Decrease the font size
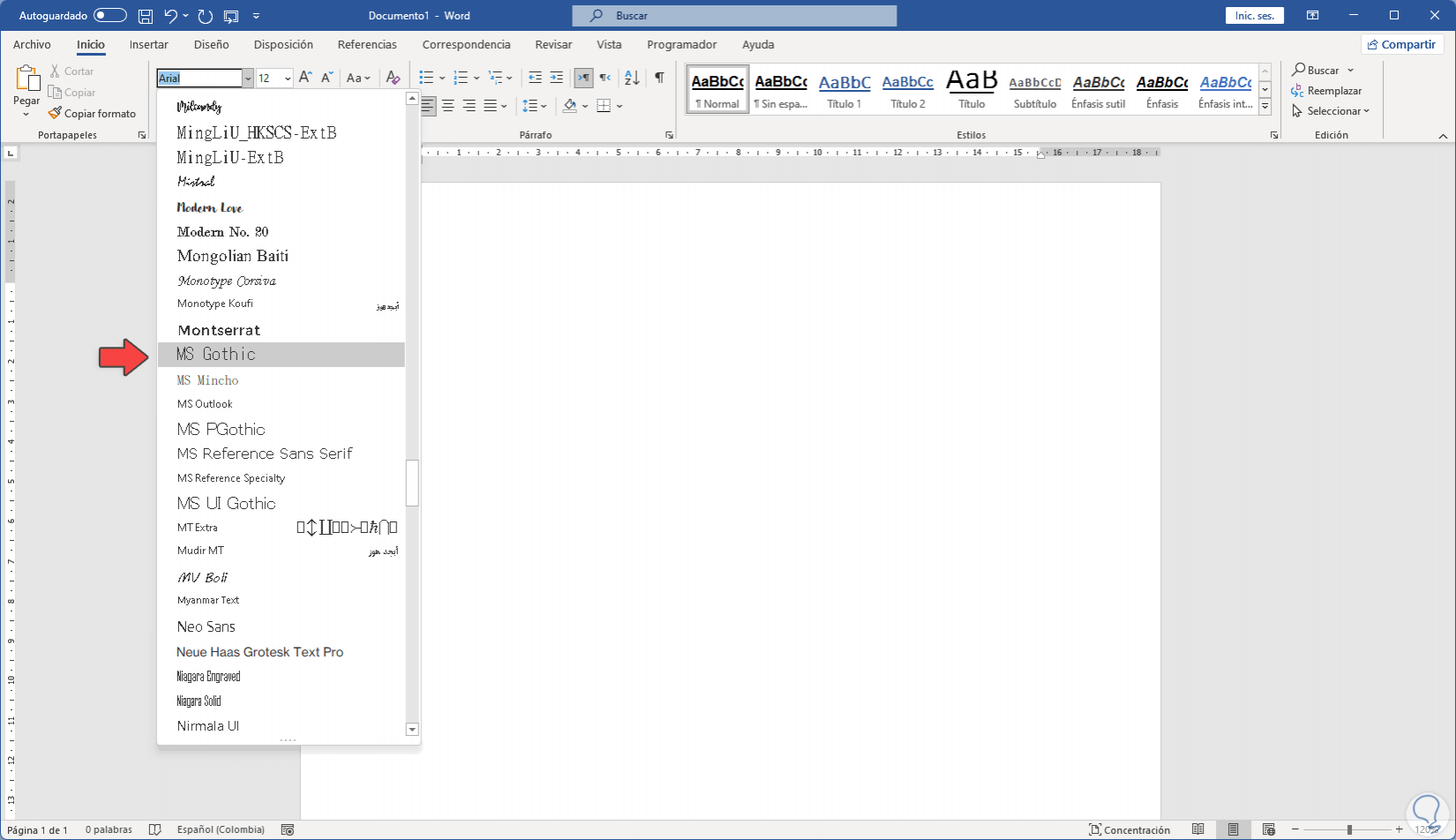Screen dimensions: 1456x840 click(326, 78)
